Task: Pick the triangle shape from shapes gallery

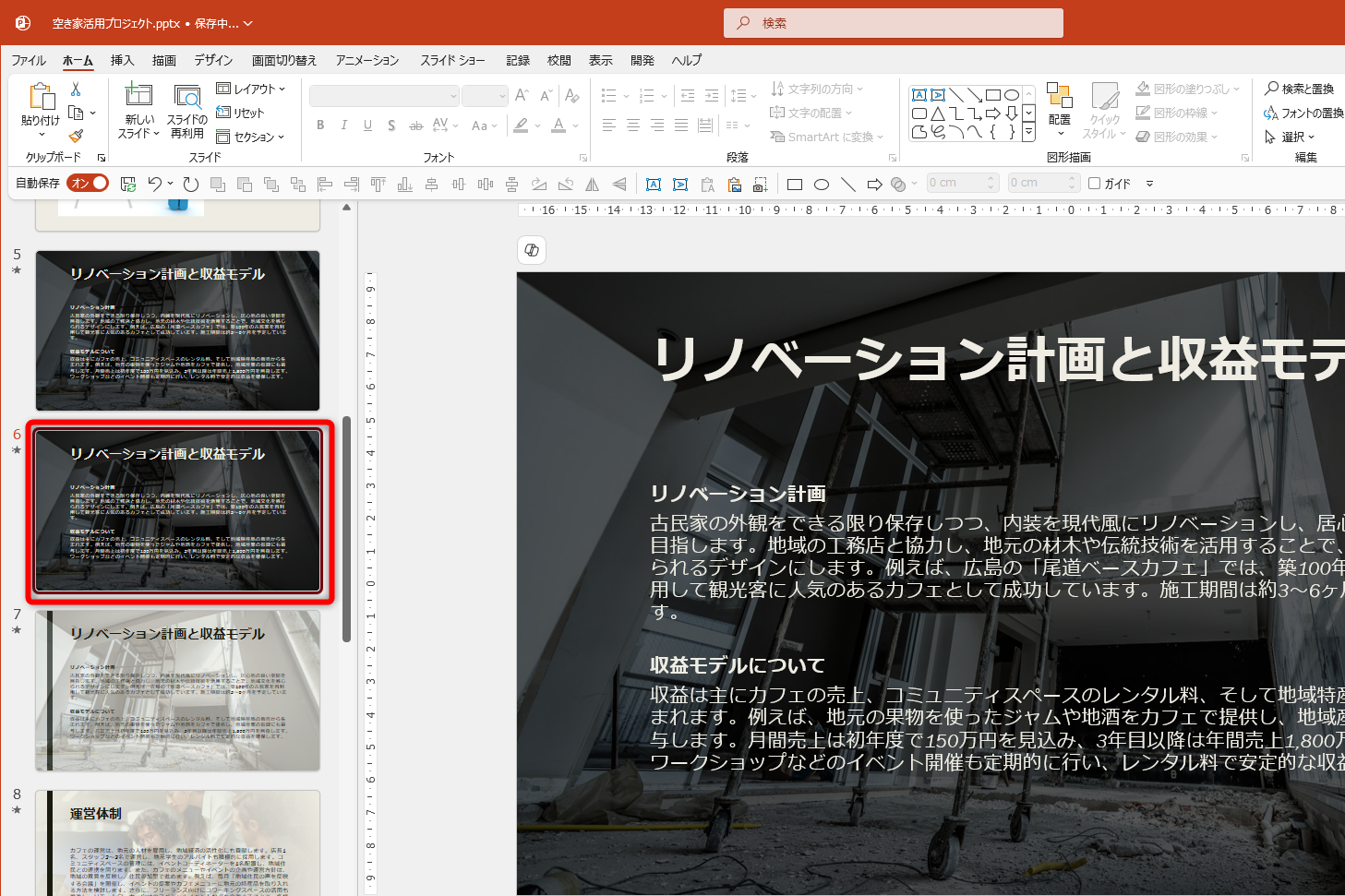Action: tap(938, 113)
